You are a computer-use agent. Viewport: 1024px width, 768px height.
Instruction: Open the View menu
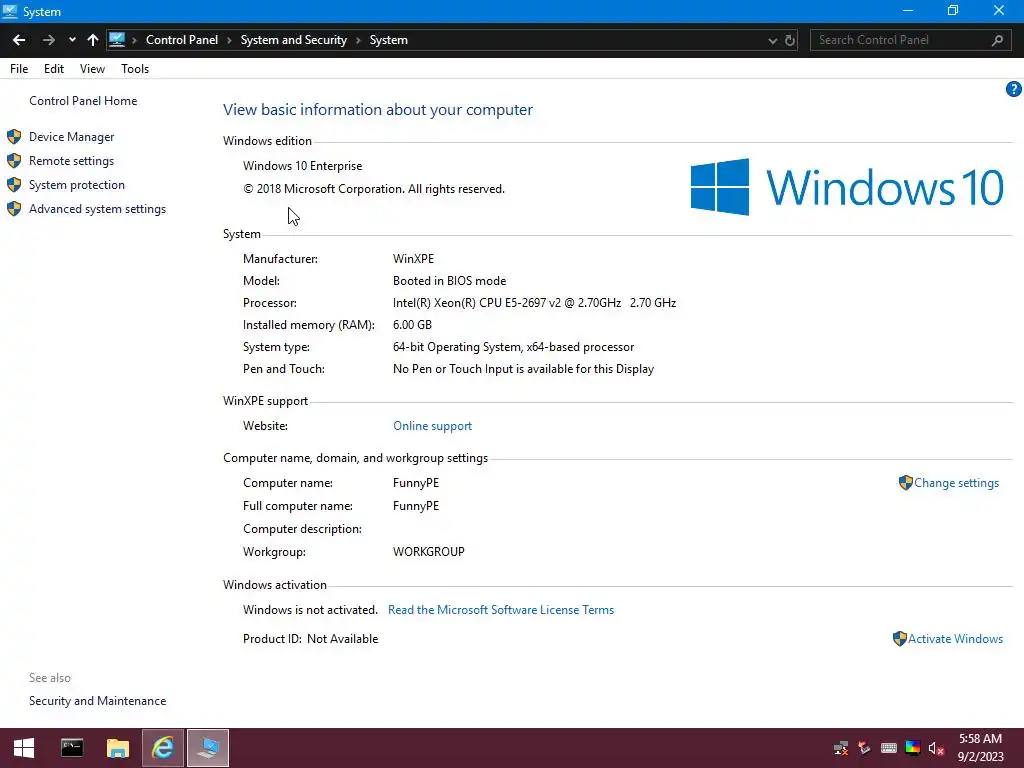coord(92,69)
